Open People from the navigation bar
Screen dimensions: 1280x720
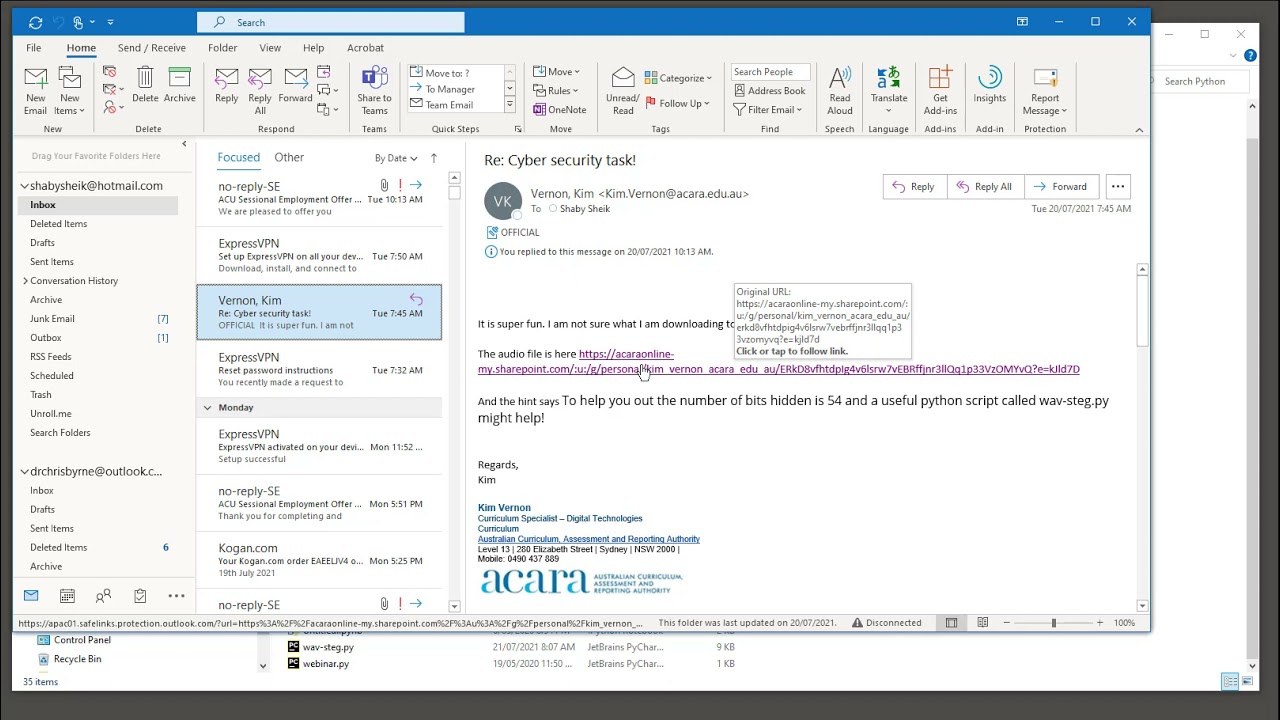103,596
